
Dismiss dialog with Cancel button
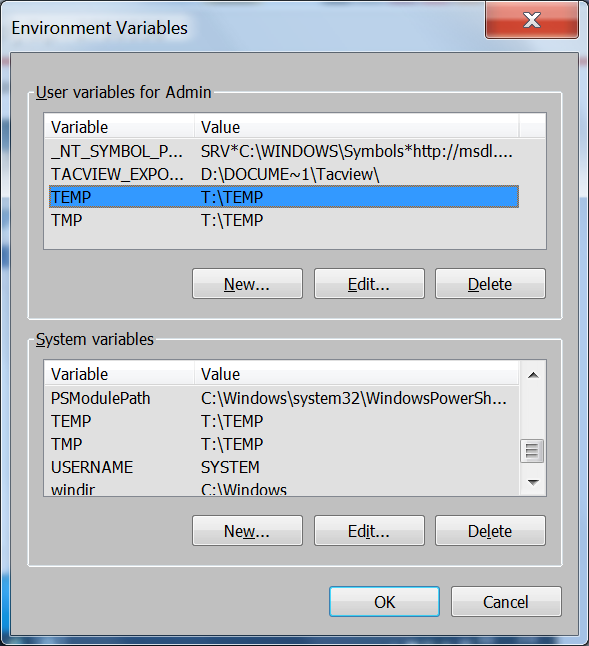pos(506,602)
